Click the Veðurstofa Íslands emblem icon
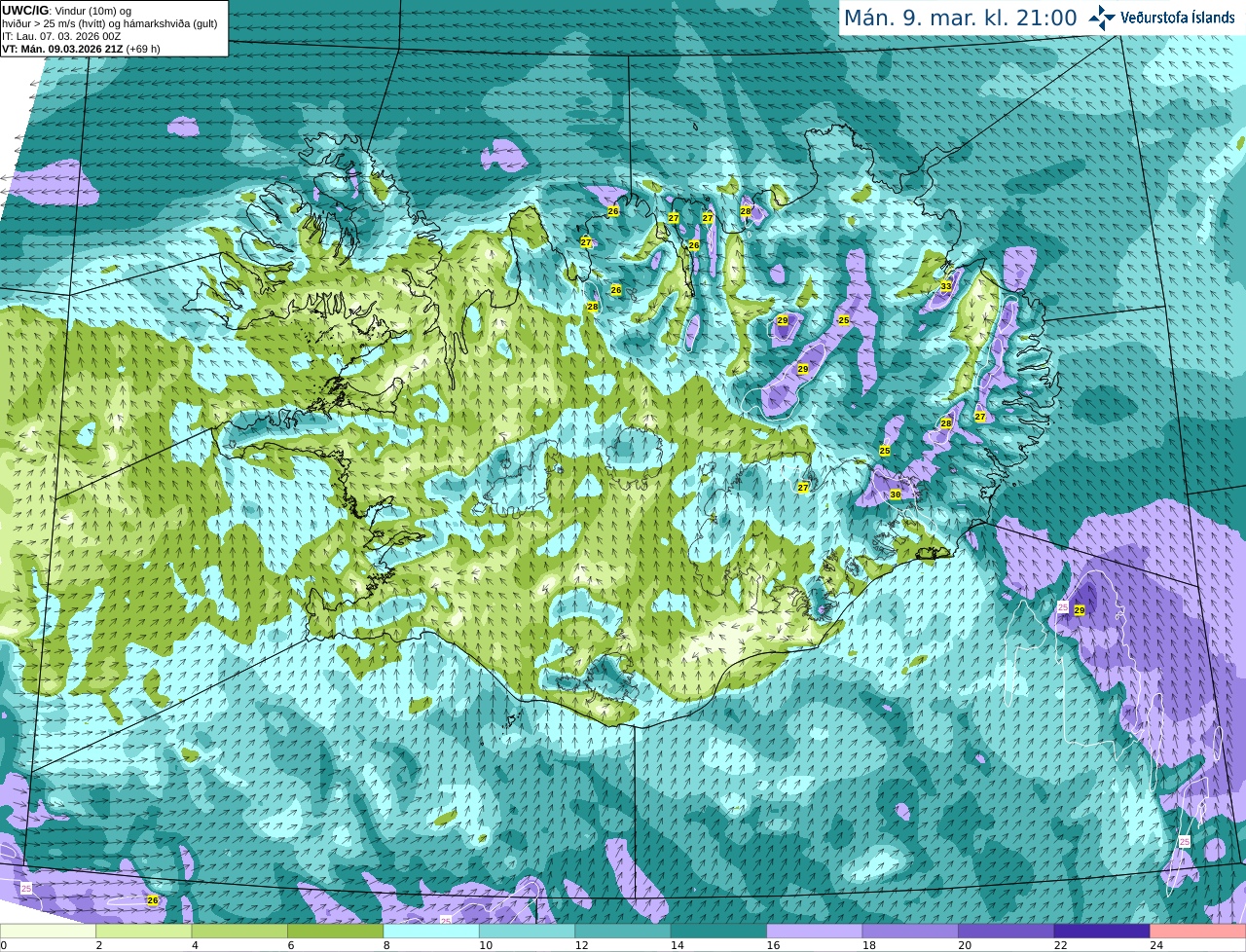Viewport: 1246px width, 952px height. coord(1102,18)
